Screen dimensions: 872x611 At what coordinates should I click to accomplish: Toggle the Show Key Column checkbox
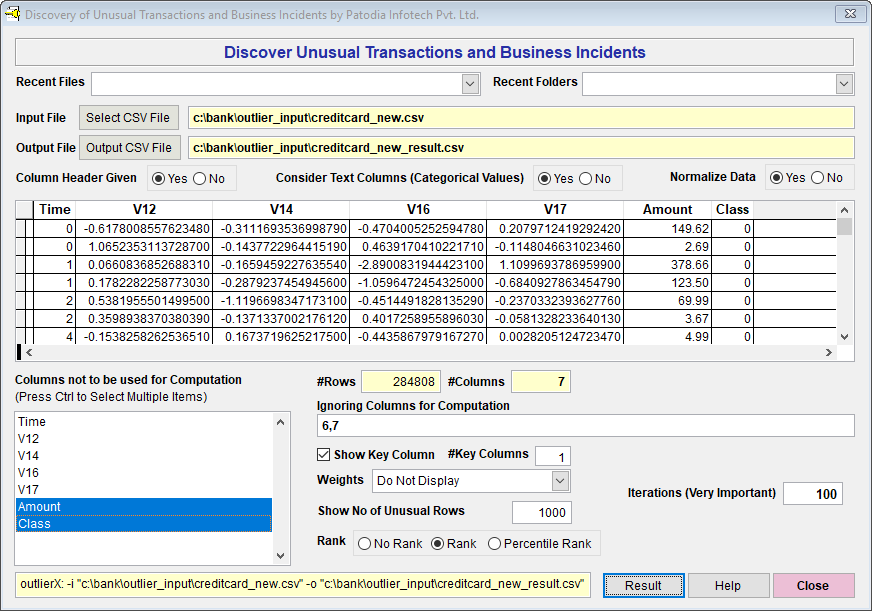tap(324, 455)
